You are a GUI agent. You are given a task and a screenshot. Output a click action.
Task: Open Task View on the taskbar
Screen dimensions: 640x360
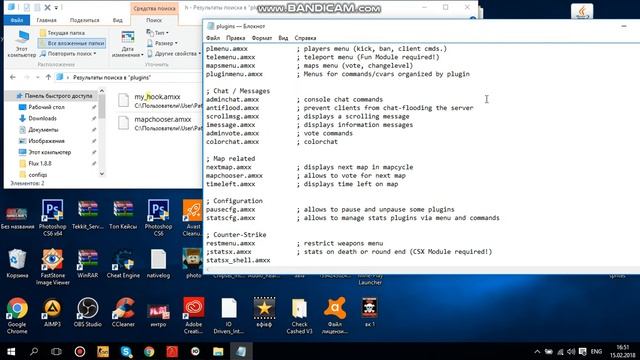pyautogui.click(x=57, y=351)
